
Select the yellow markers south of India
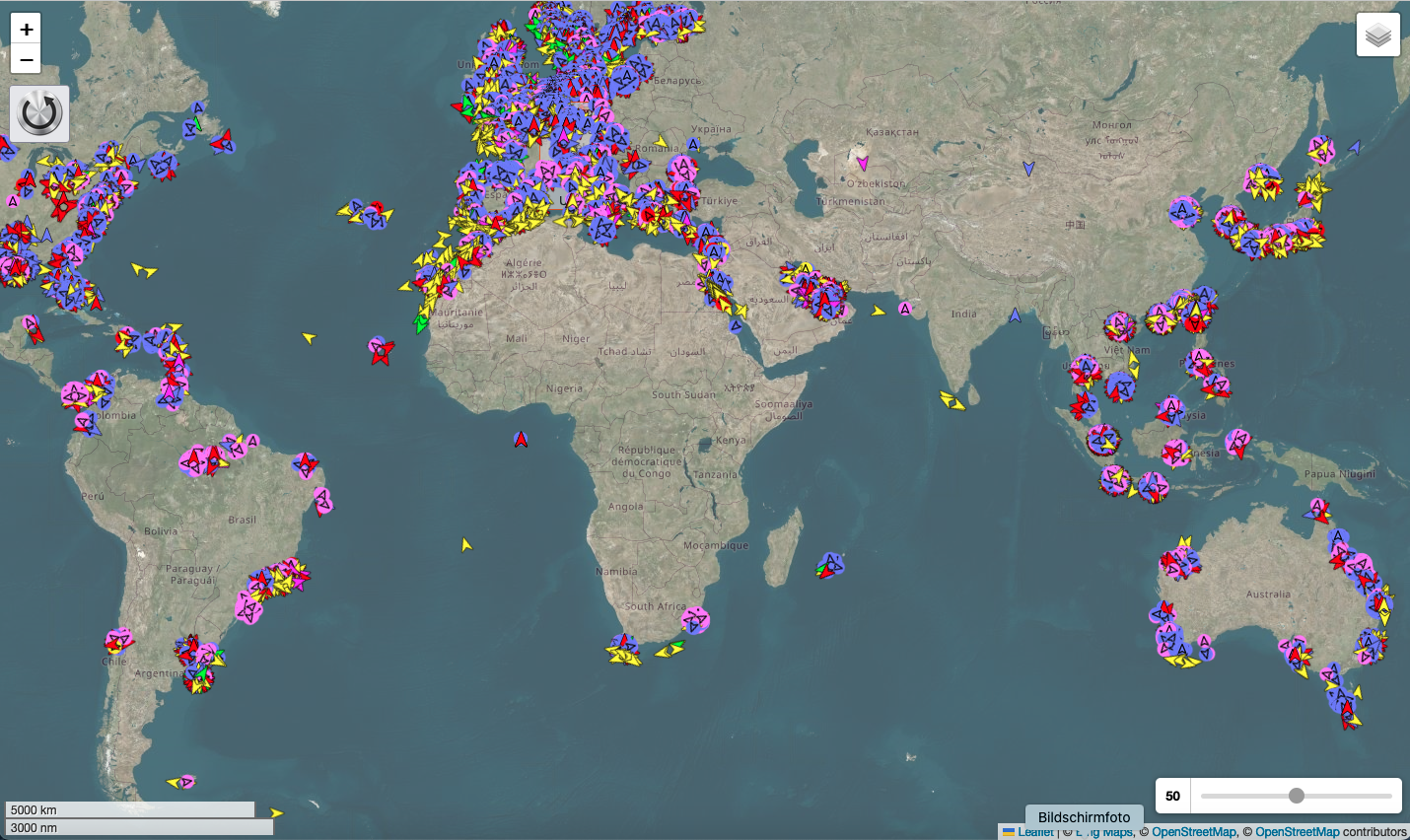coord(952,400)
